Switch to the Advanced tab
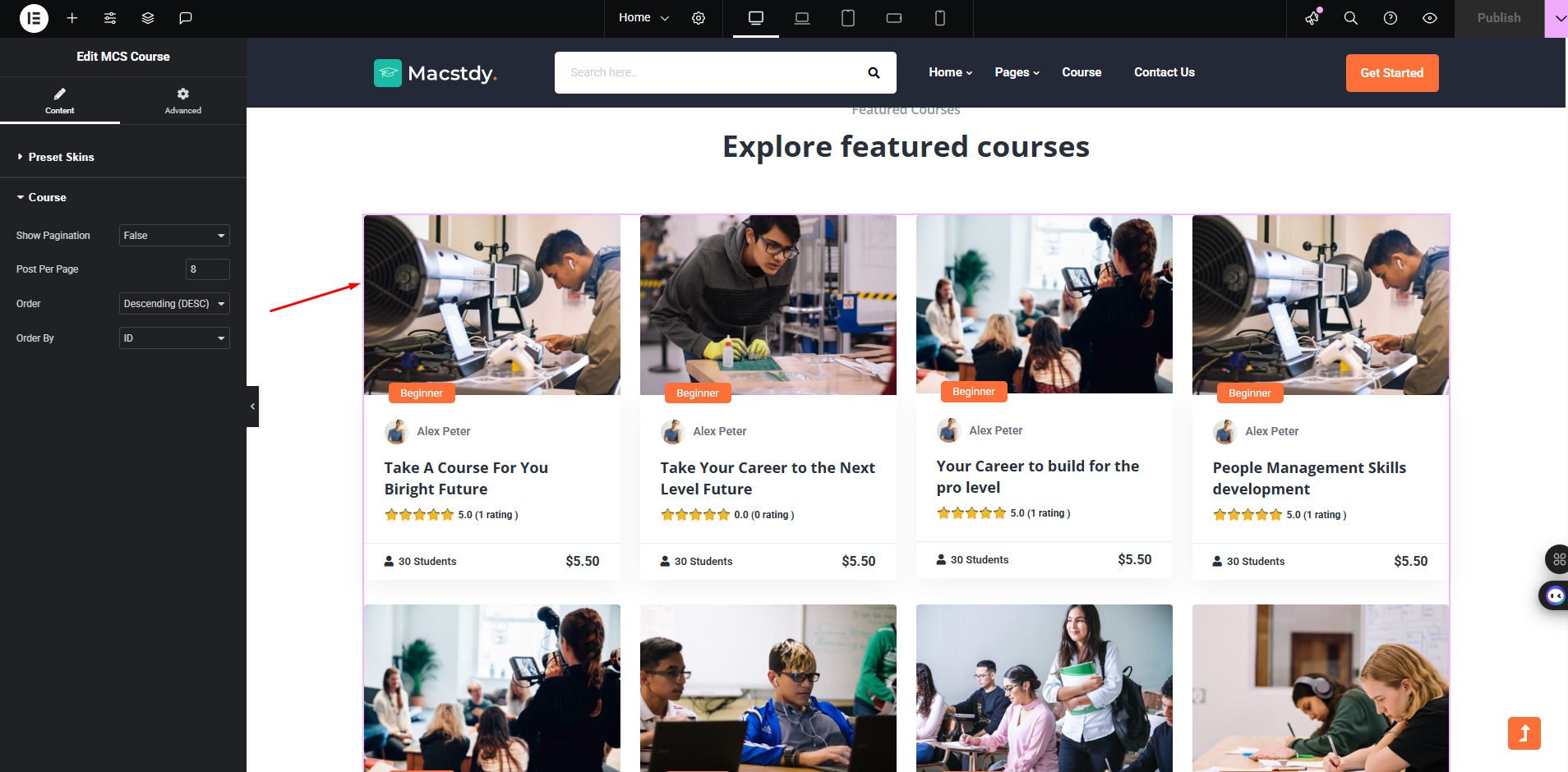The height and width of the screenshot is (772, 1568). pos(183,101)
